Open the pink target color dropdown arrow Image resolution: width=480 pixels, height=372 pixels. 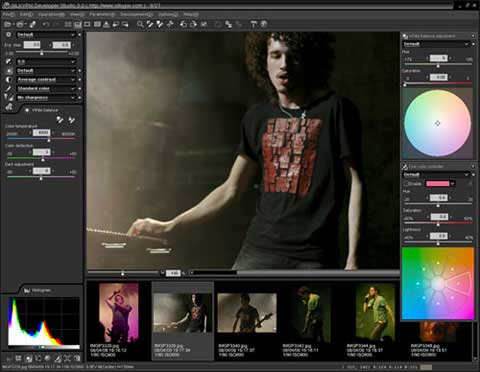click(x=453, y=184)
